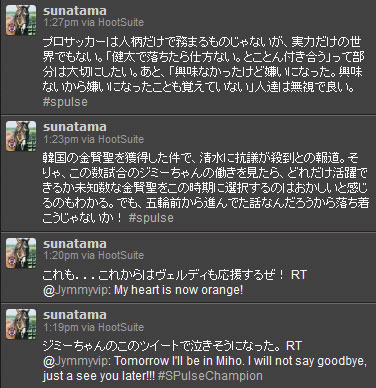Click the sunatama avatar on the 1:23pm tweet

click(x=21, y=136)
